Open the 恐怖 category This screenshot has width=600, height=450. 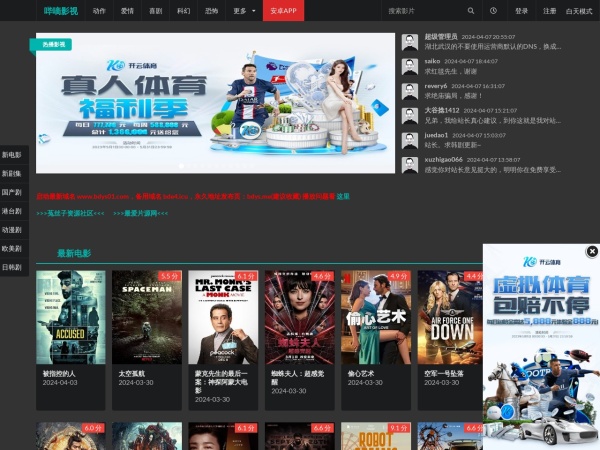pyautogui.click(x=212, y=11)
